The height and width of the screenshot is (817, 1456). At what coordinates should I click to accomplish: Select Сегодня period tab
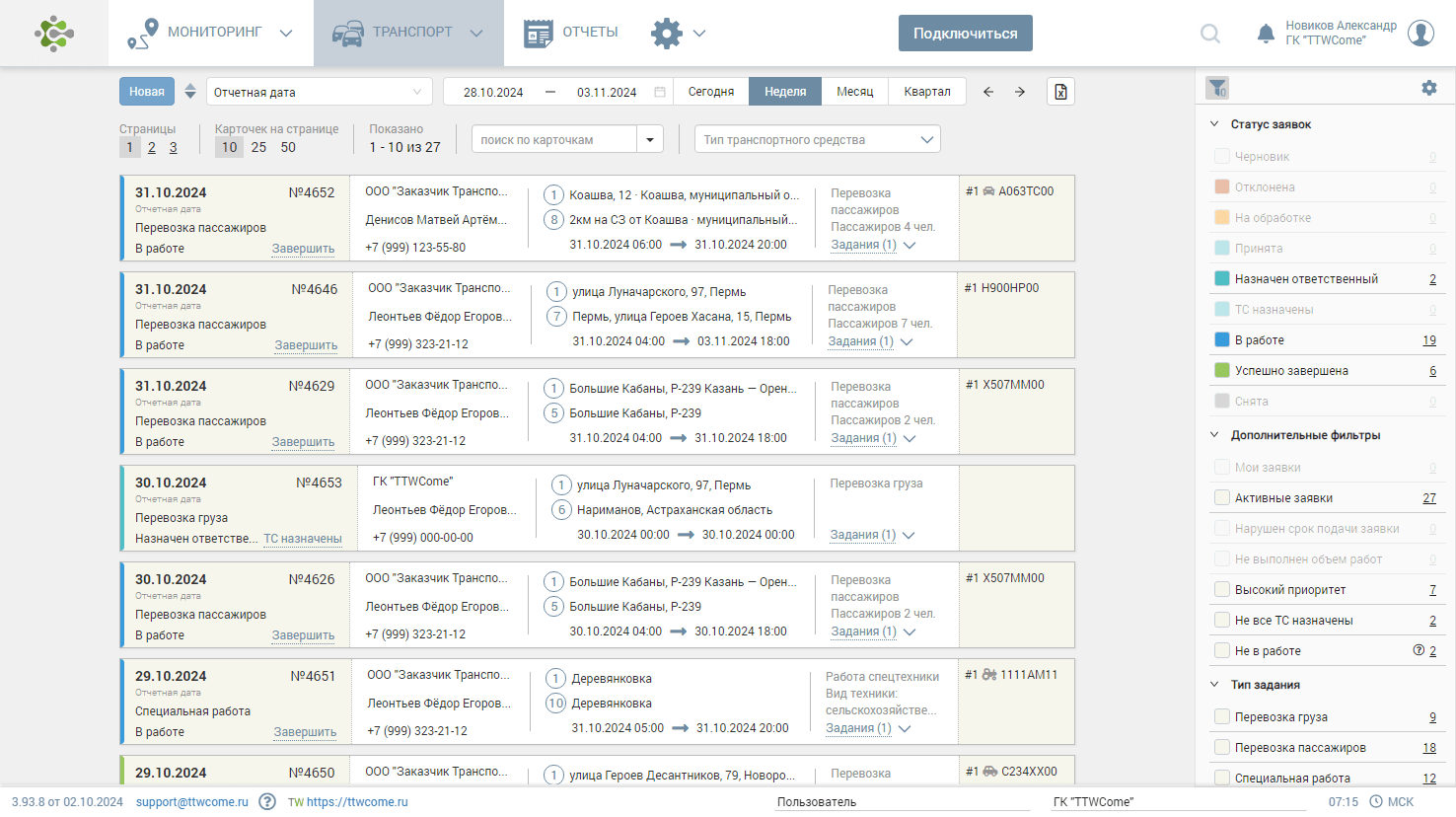(x=711, y=92)
